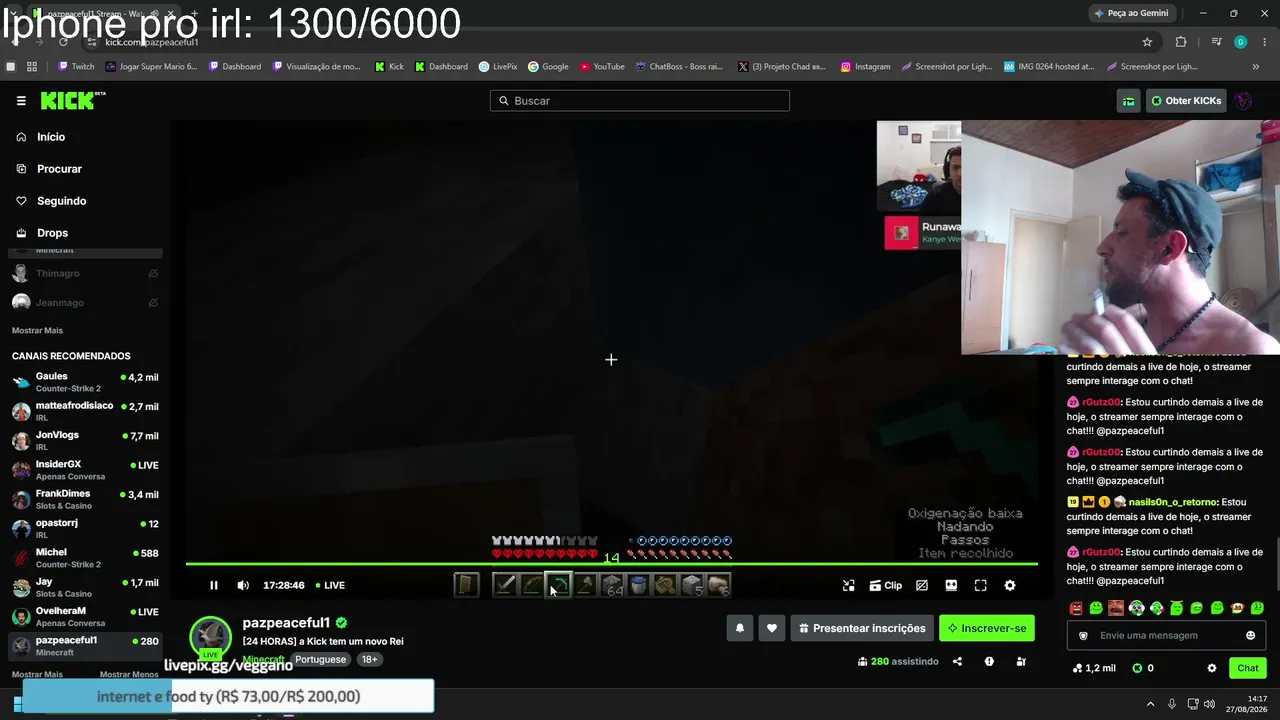Open the Jeanmago followed channel
The height and width of the screenshot is (720, 1280).
[x=86, y=302]
